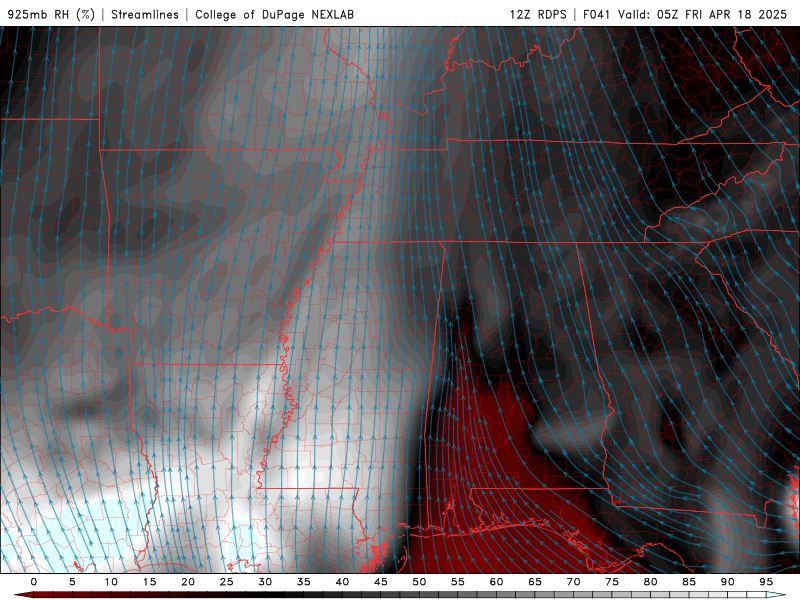Click "College of DuPage NEXLAB" text
Screen dimensions: 800x600
click(274, 14)
